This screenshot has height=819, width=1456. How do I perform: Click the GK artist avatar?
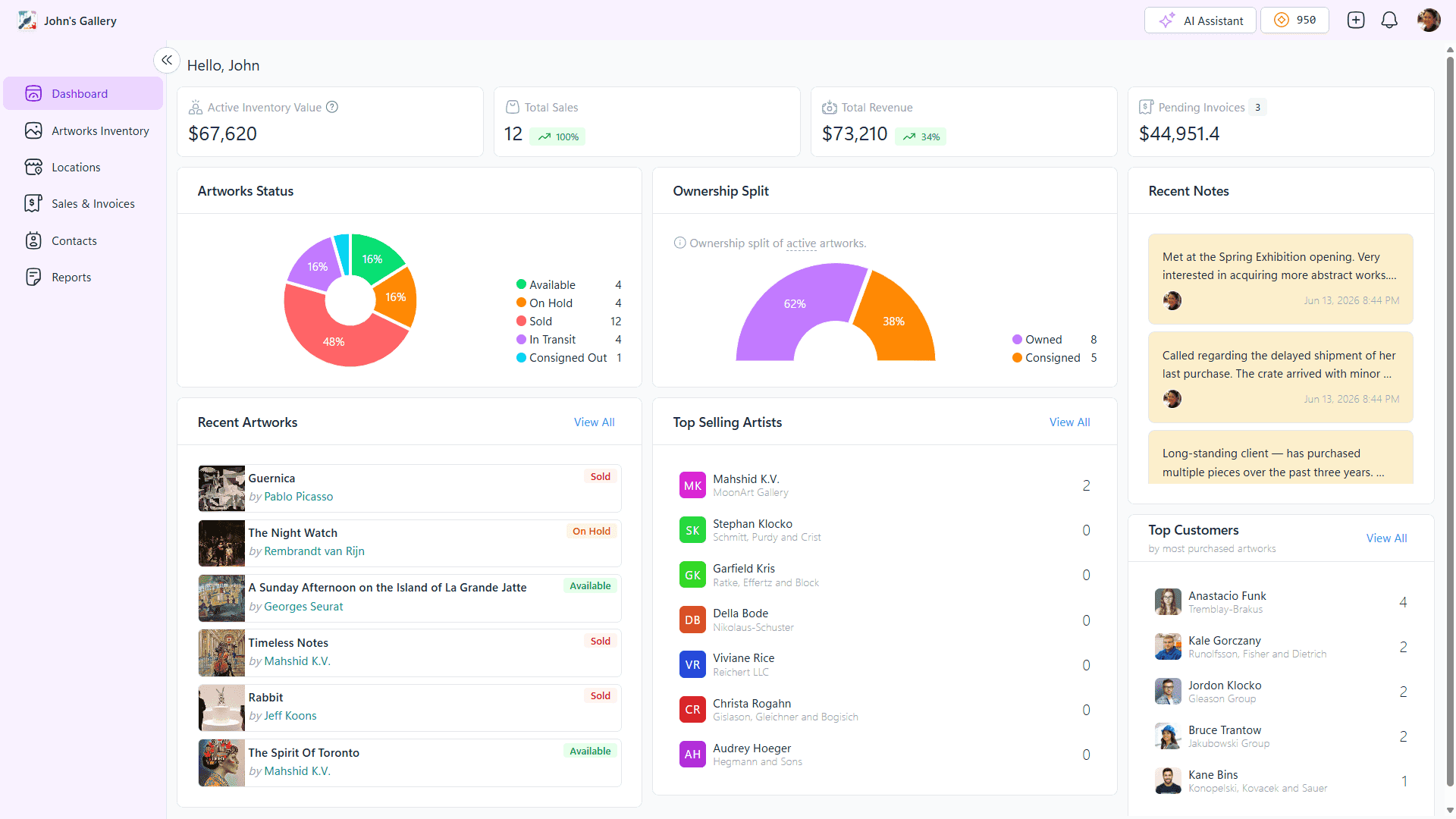point(692,575)
